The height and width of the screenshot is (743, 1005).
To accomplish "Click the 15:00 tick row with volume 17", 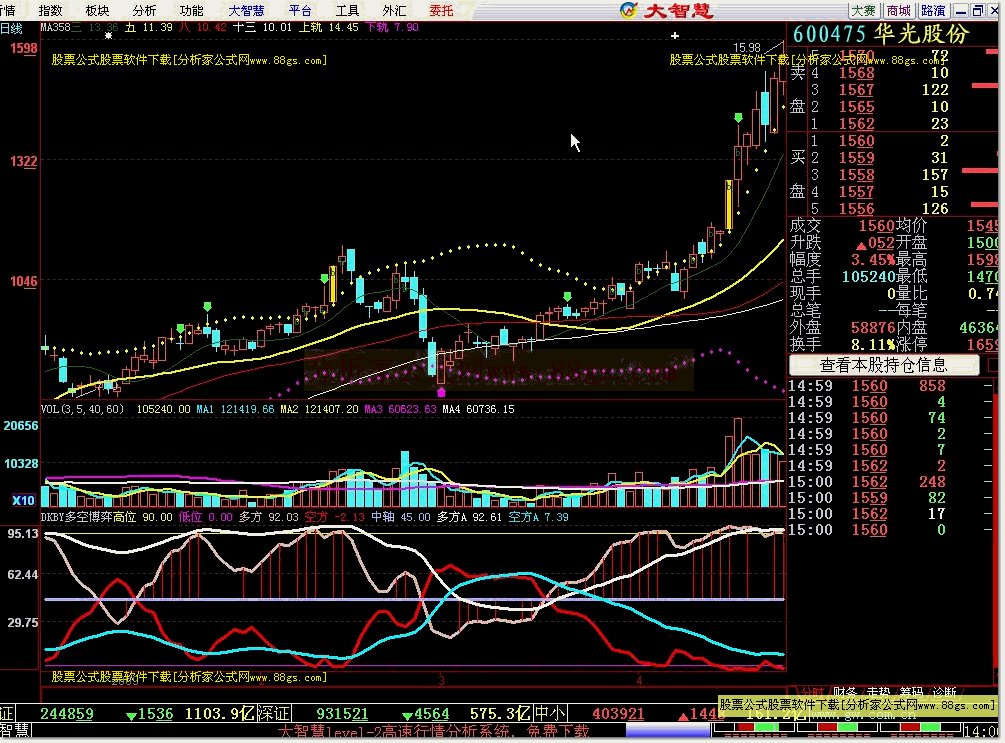I will 890,514.
